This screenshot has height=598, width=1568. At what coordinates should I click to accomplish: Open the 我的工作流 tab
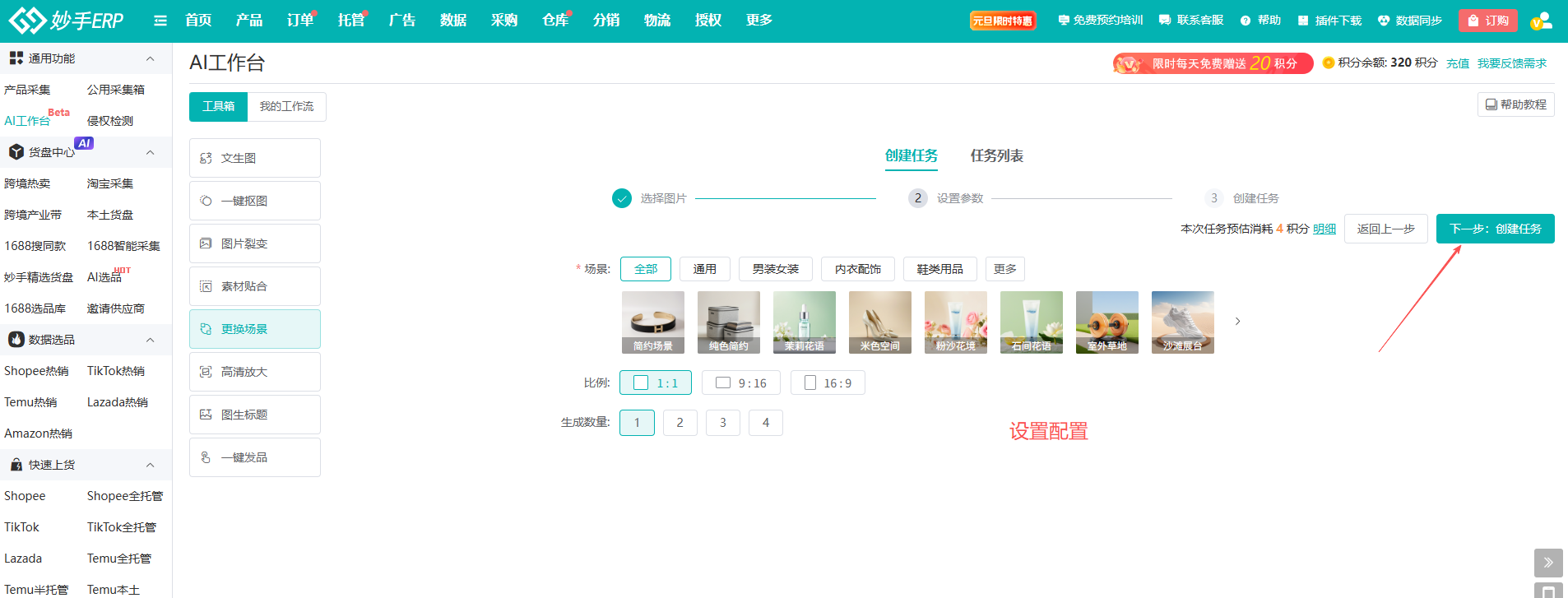tap(286, 107)
